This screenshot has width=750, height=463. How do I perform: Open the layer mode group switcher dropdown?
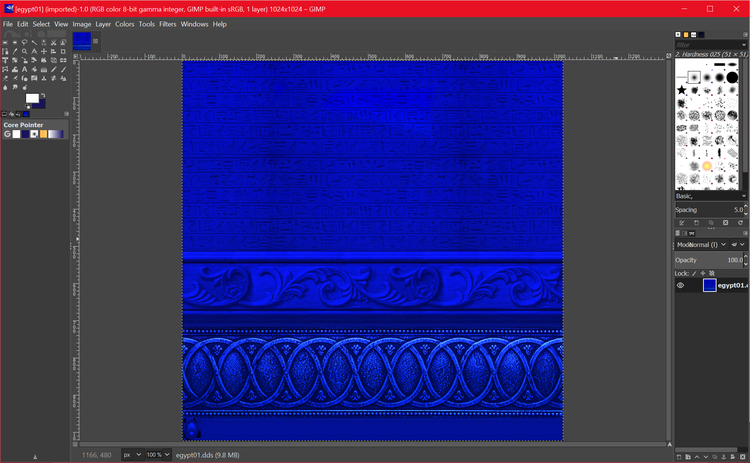tap(739, 244)
